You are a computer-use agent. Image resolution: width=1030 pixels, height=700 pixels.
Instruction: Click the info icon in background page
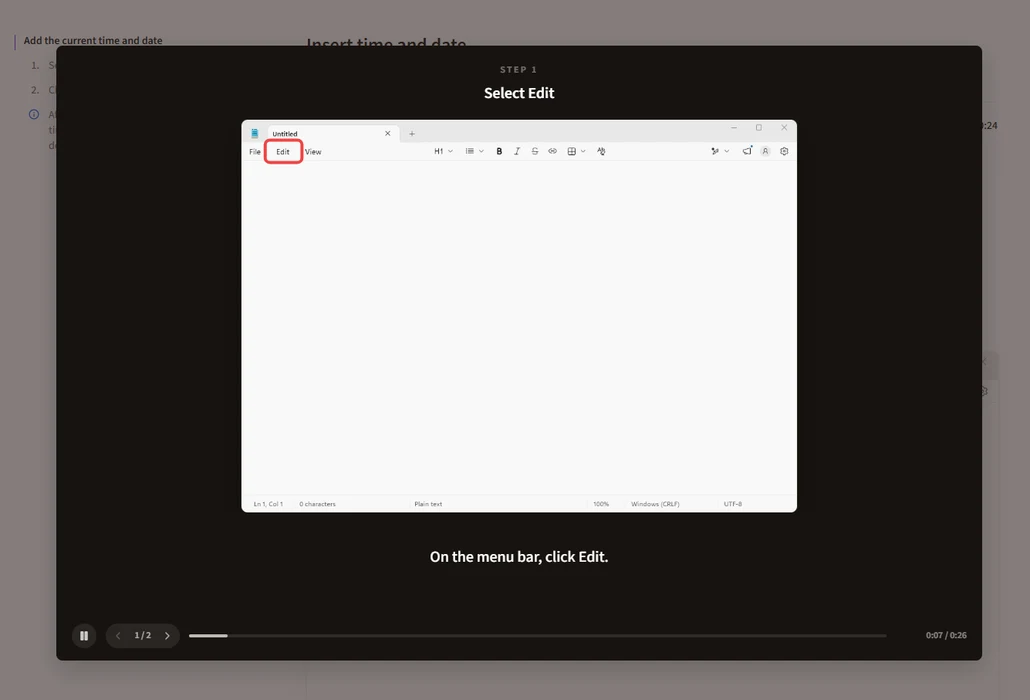[x=34, y=114]
